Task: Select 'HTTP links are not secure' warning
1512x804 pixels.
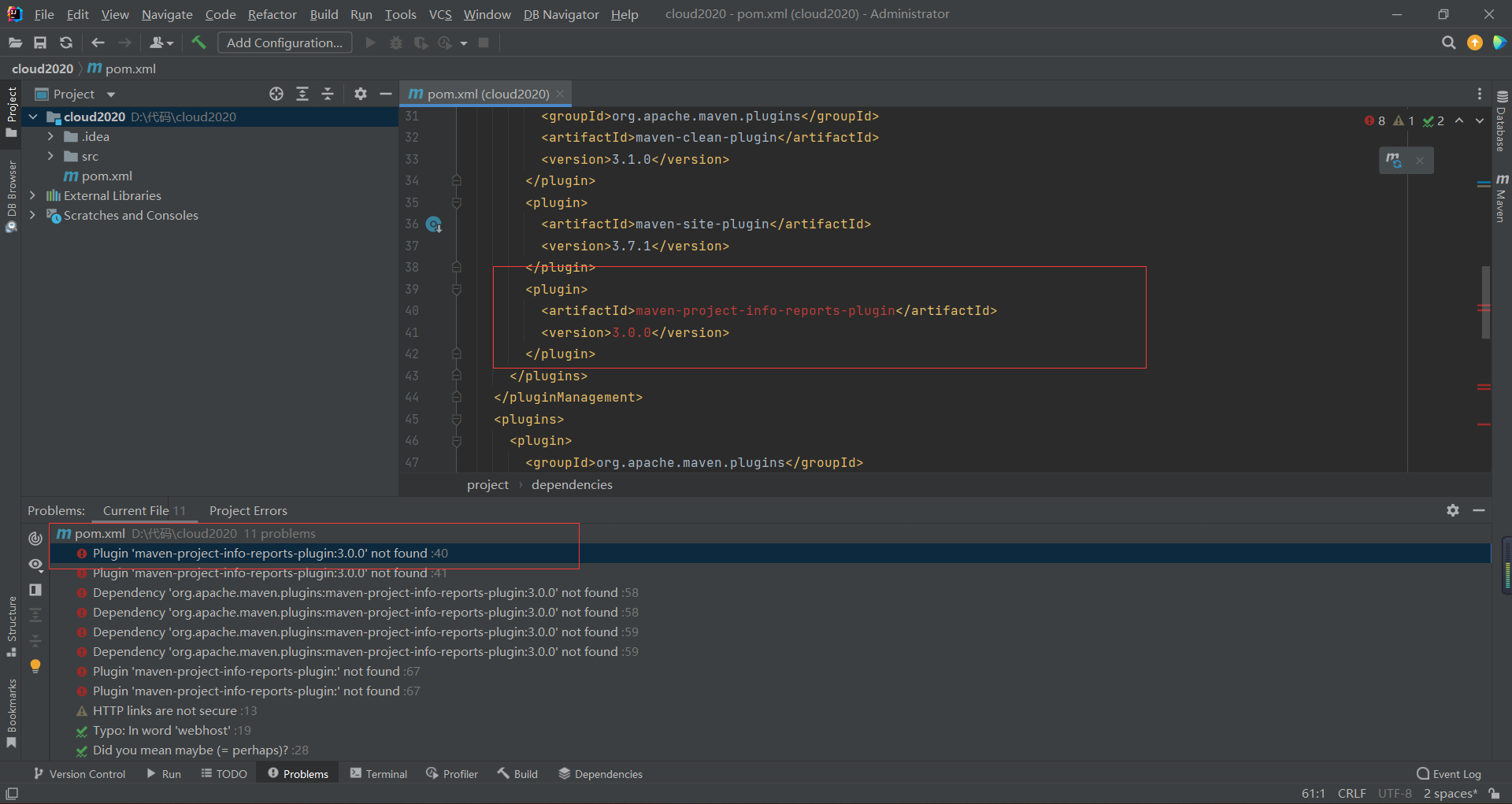Action: (x=165, y=710)
